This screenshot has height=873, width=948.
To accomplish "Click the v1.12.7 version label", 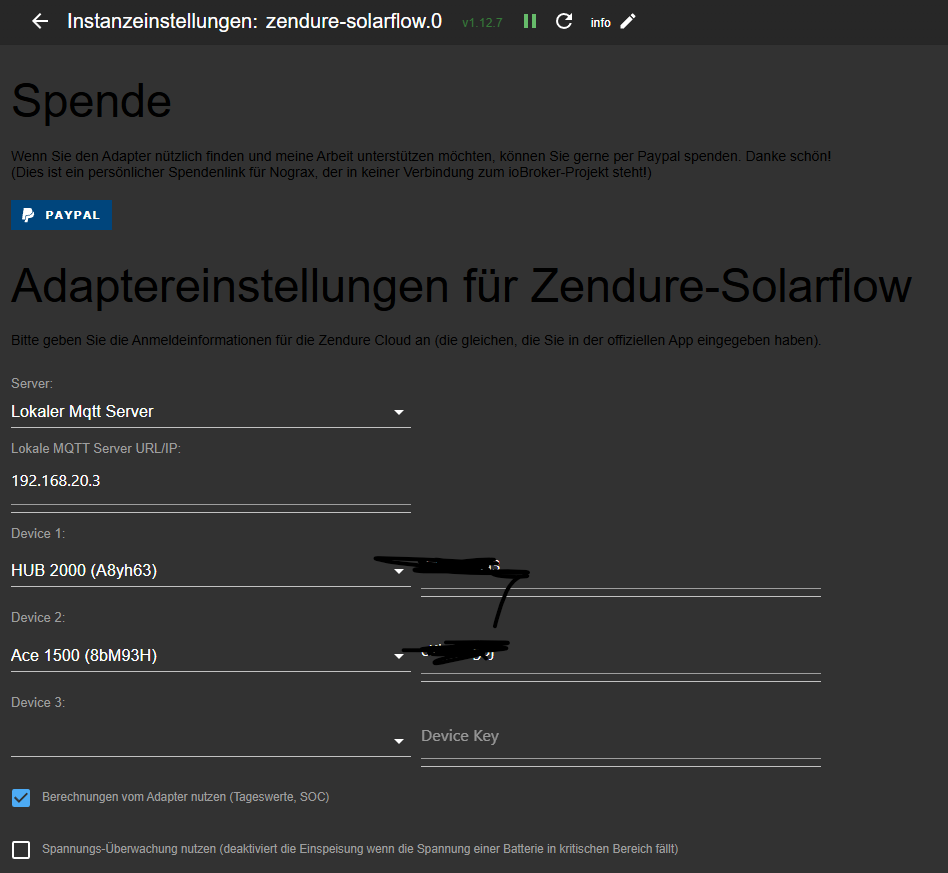I will [482, 23].
